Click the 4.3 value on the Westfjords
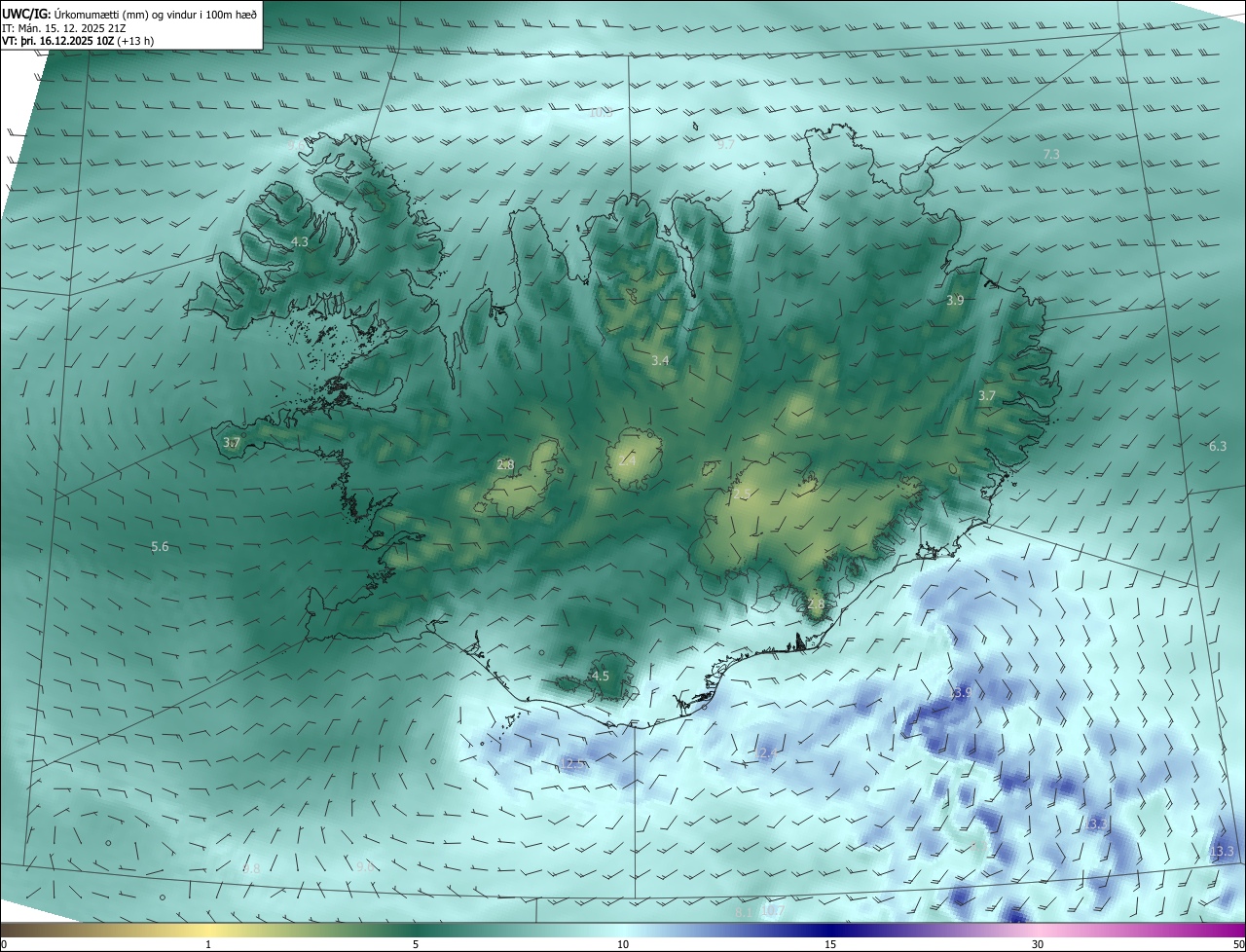 point(300,241)
